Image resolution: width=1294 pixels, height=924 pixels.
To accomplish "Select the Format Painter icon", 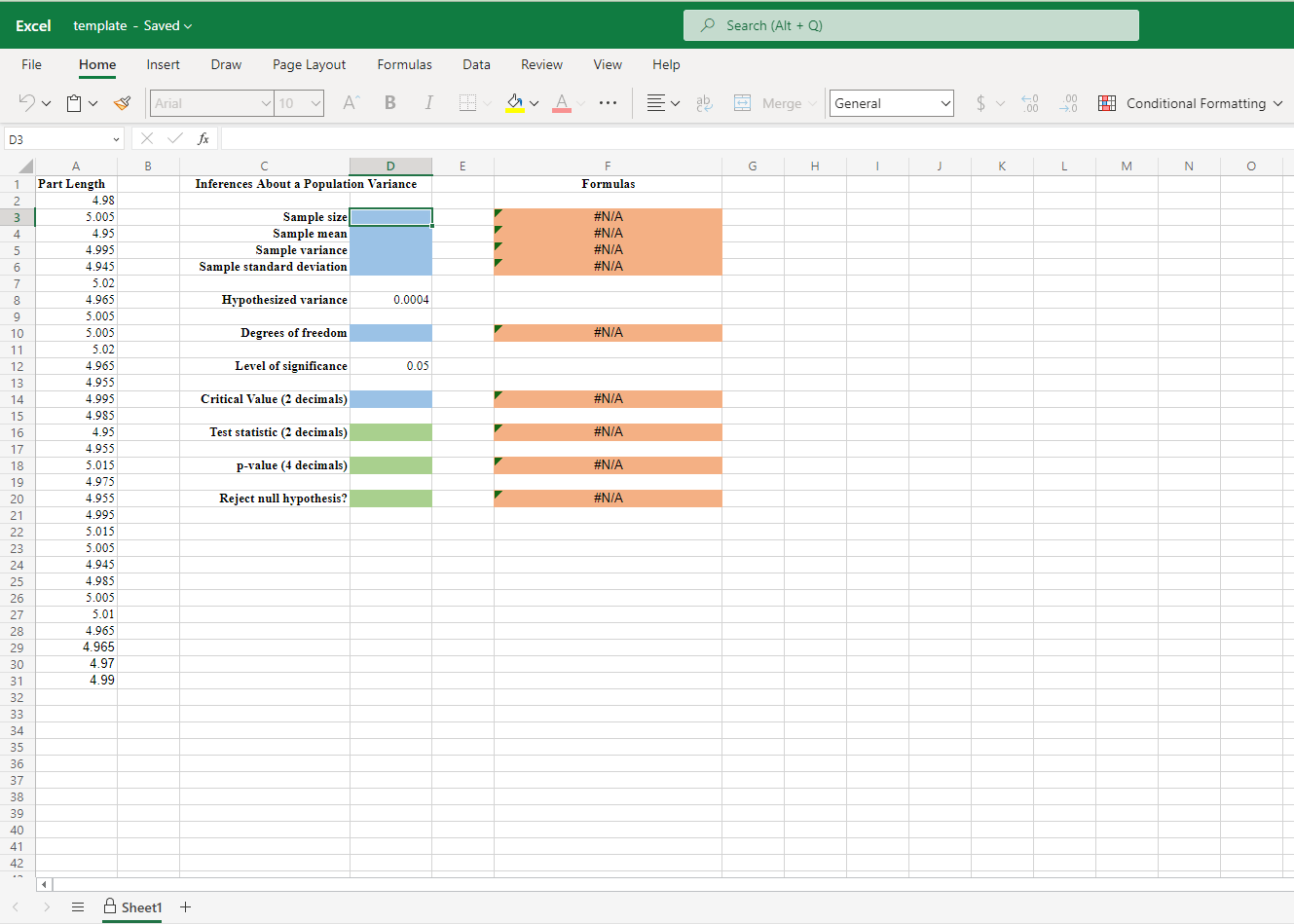I will pyautogui.click(x=122, y=102).
